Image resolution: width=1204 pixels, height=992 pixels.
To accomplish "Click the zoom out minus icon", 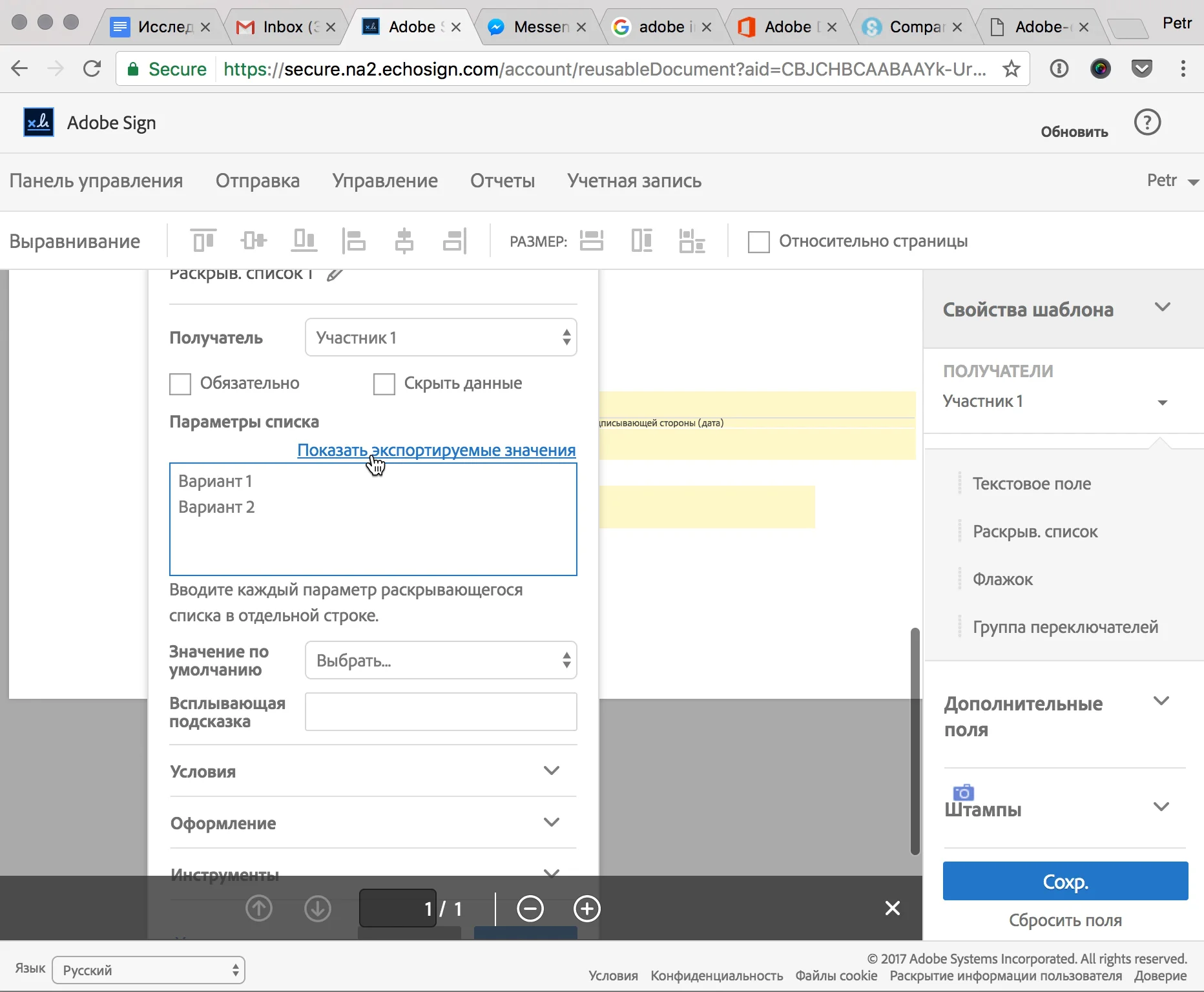I will [x=530, y=909].
